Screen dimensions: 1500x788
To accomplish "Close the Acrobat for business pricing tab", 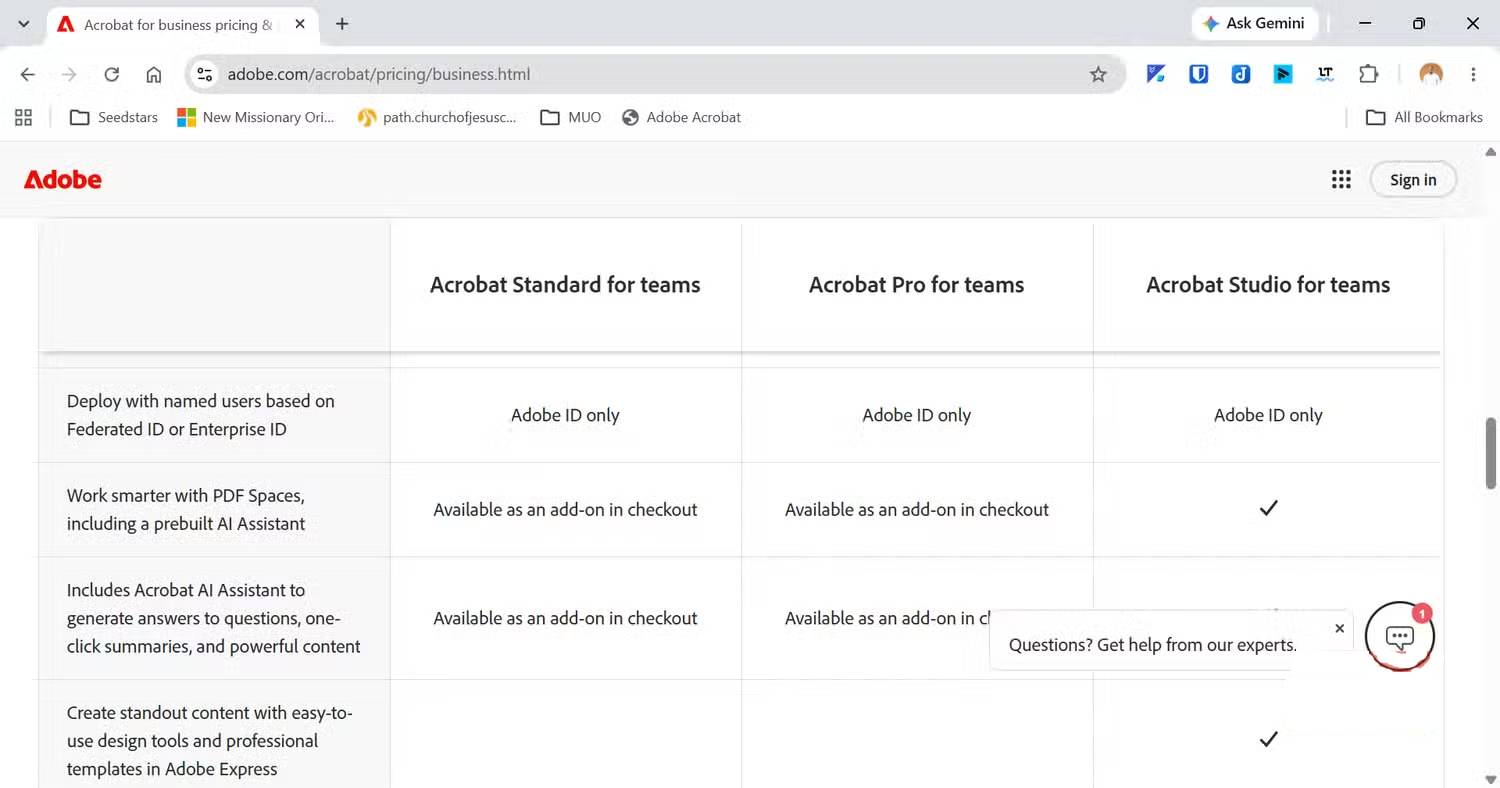I will pos(300,24).
